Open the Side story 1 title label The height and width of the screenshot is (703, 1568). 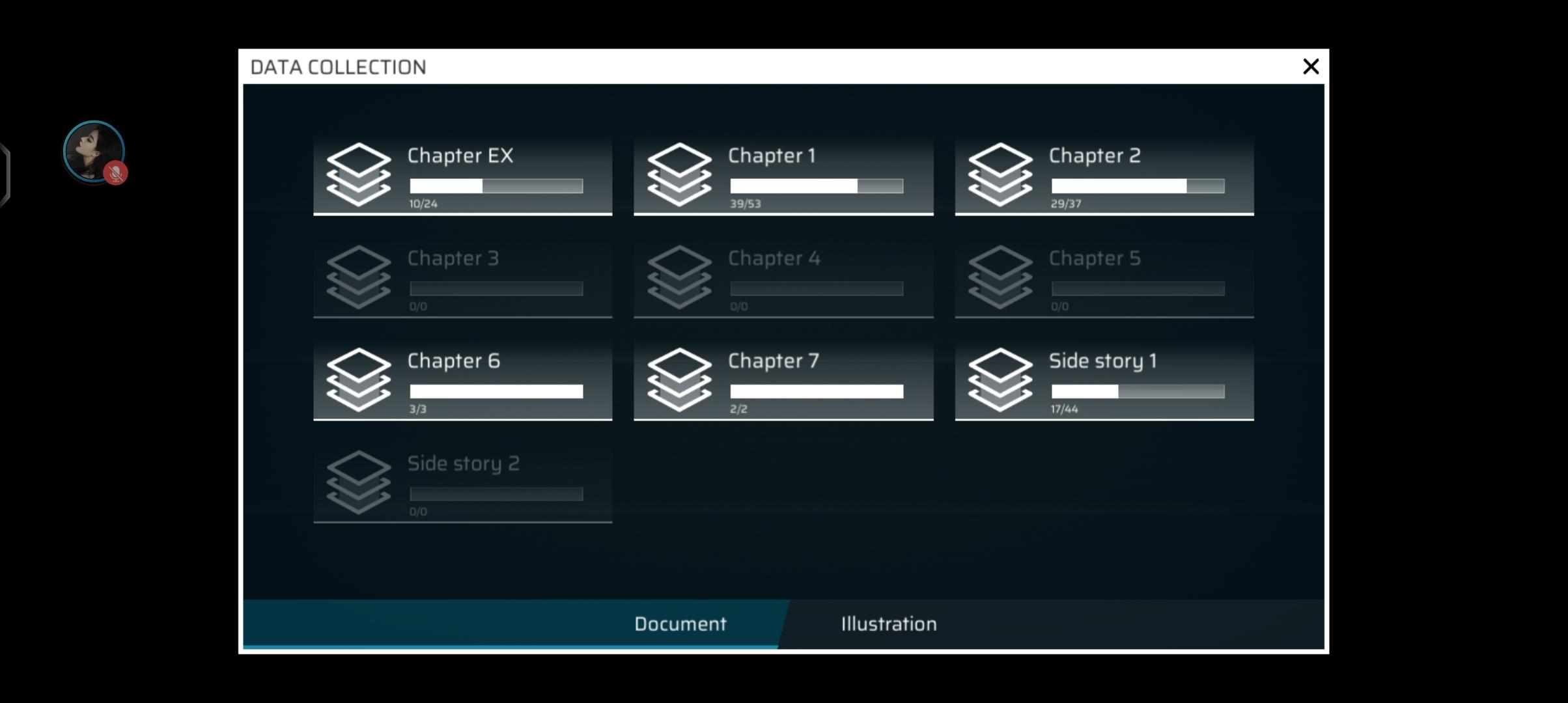[x=1102, y=361]
